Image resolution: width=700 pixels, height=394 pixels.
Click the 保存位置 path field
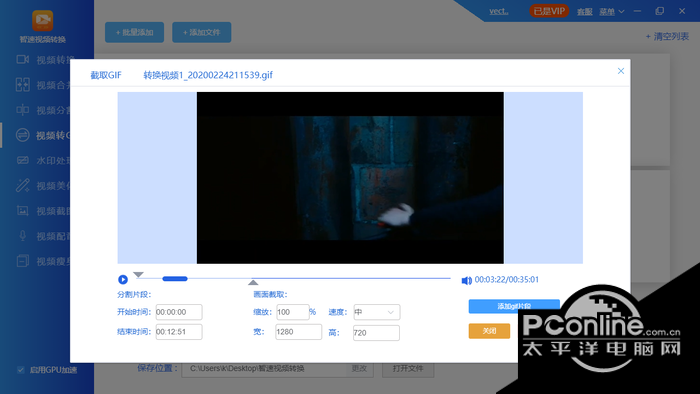pos(264,368)
